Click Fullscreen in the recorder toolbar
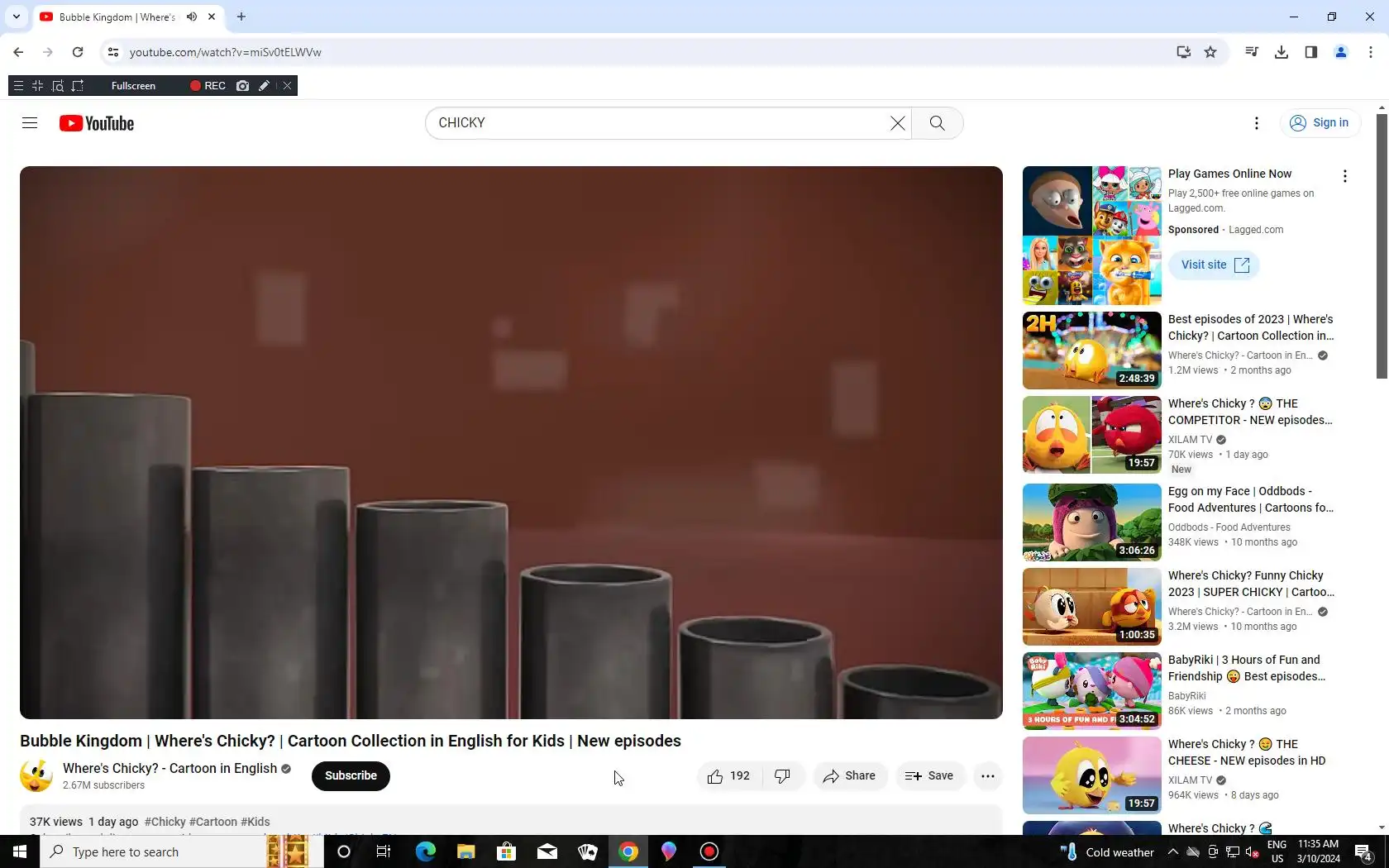This screenshot has height=868, width=1389. click(x=133, y=86)
